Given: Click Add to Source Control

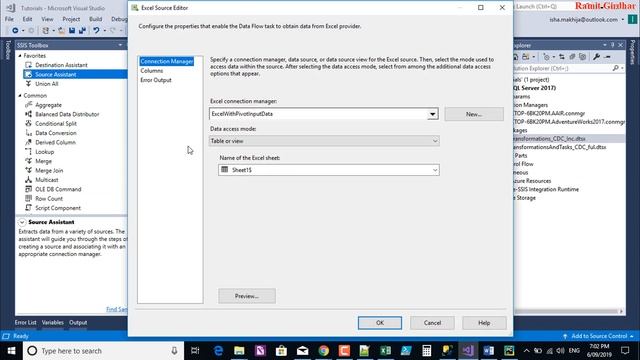Looking at the screenshot, I should click(x=598, y=336).
